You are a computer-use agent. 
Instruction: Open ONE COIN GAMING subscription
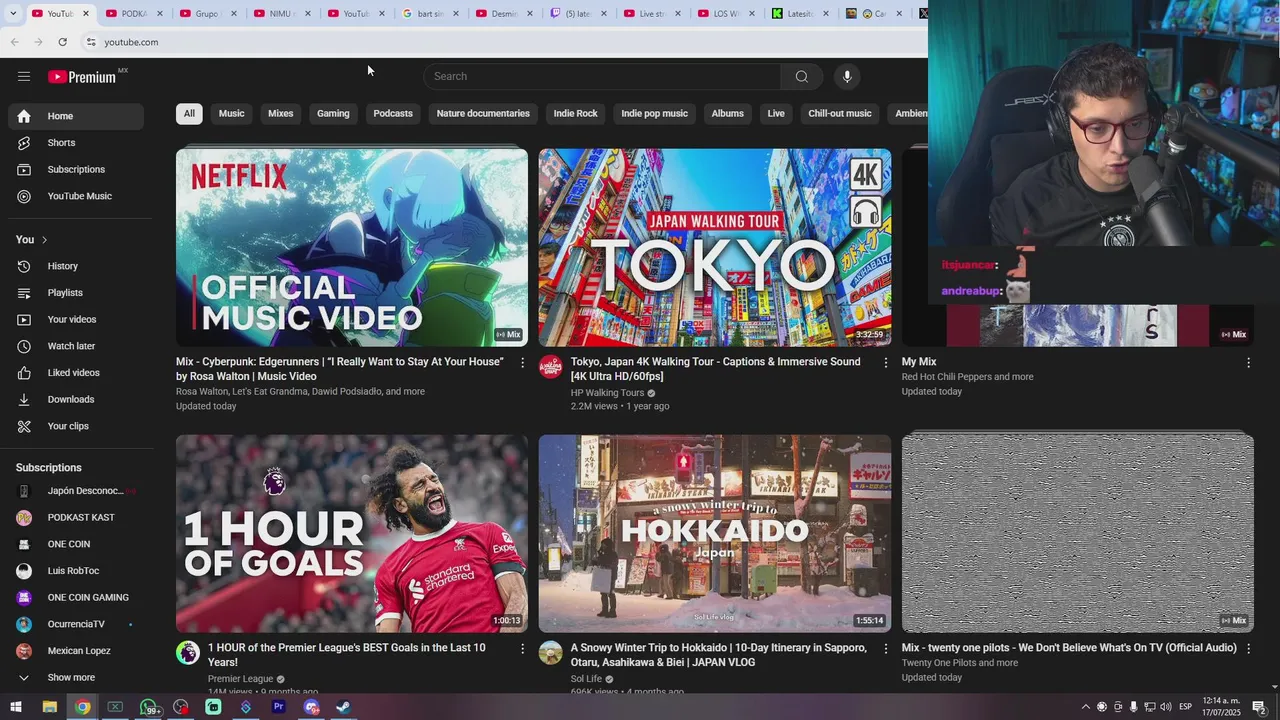tap(76, 598)
